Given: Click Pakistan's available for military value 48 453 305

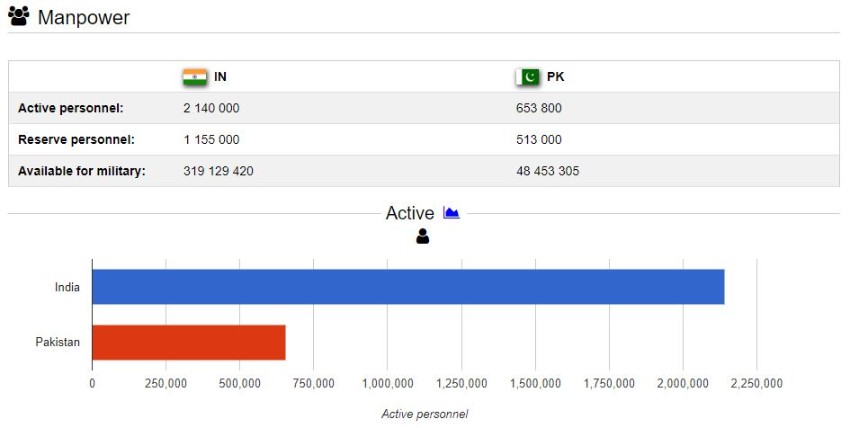Looking at the screenshot, I should pos(547,171).
